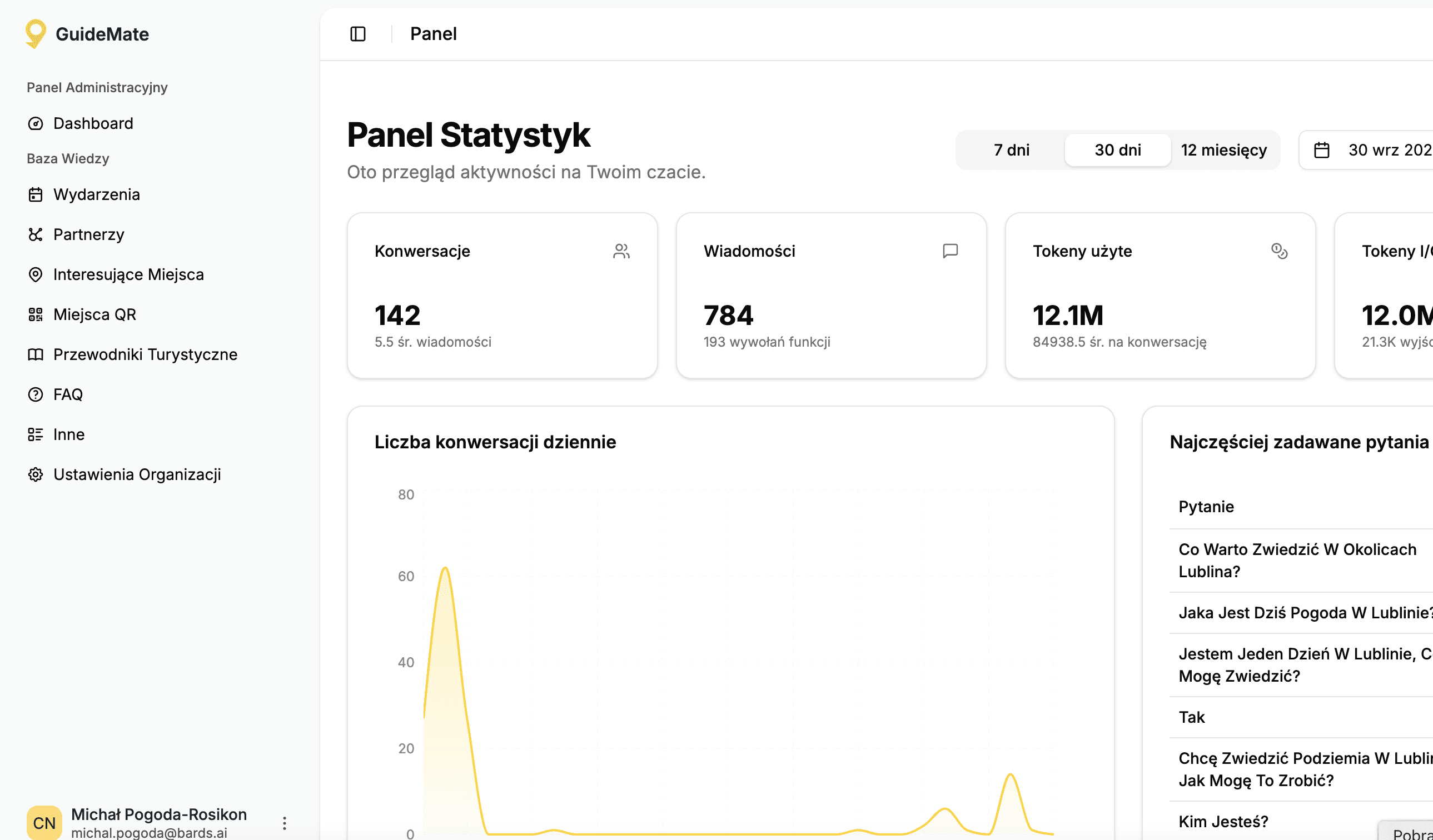
Task: Click the Inne list icon
Action: (x=35, y=434)
